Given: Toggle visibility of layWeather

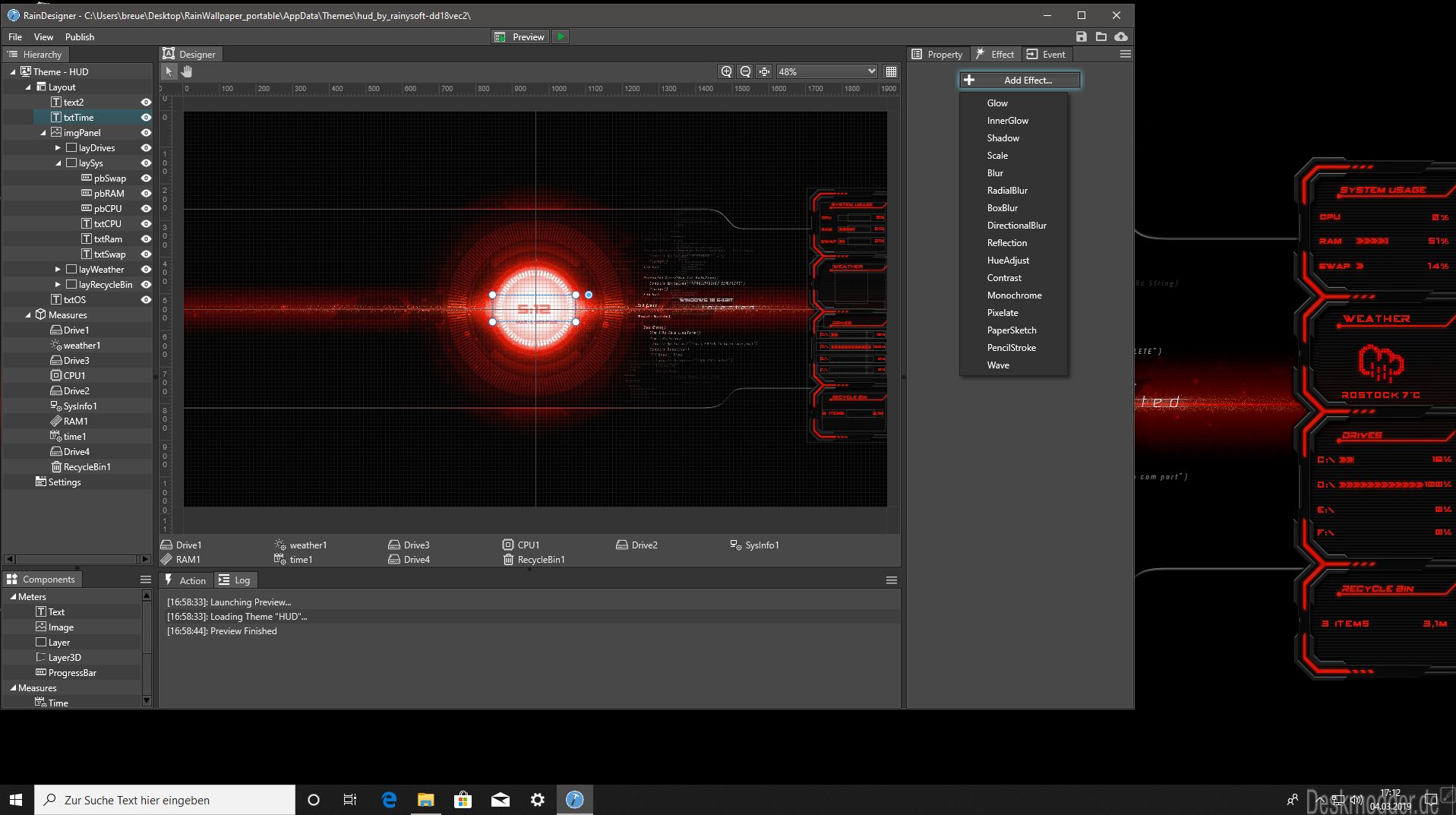Looking at the screenshot, I should 146,270.
